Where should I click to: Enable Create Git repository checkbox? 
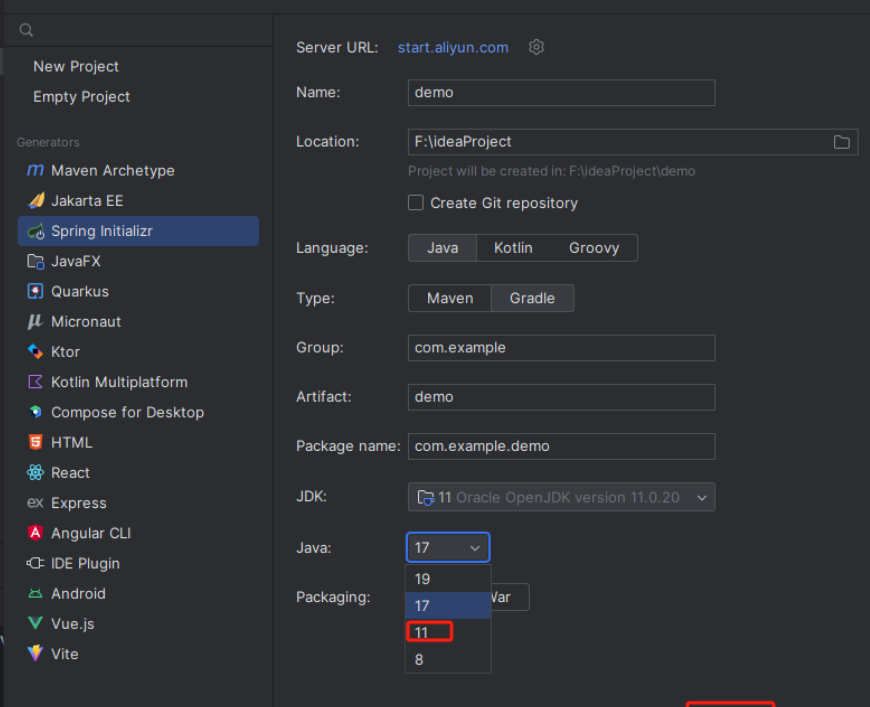point(416,203)
